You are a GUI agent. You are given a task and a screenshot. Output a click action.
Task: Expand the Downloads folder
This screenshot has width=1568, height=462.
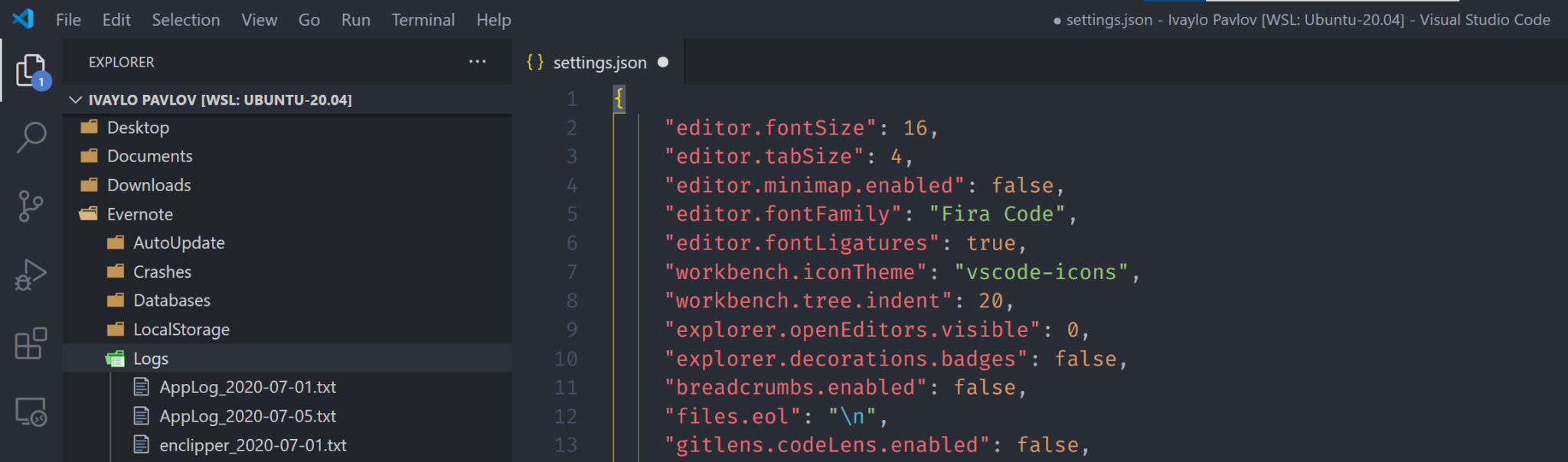(287, 185)
